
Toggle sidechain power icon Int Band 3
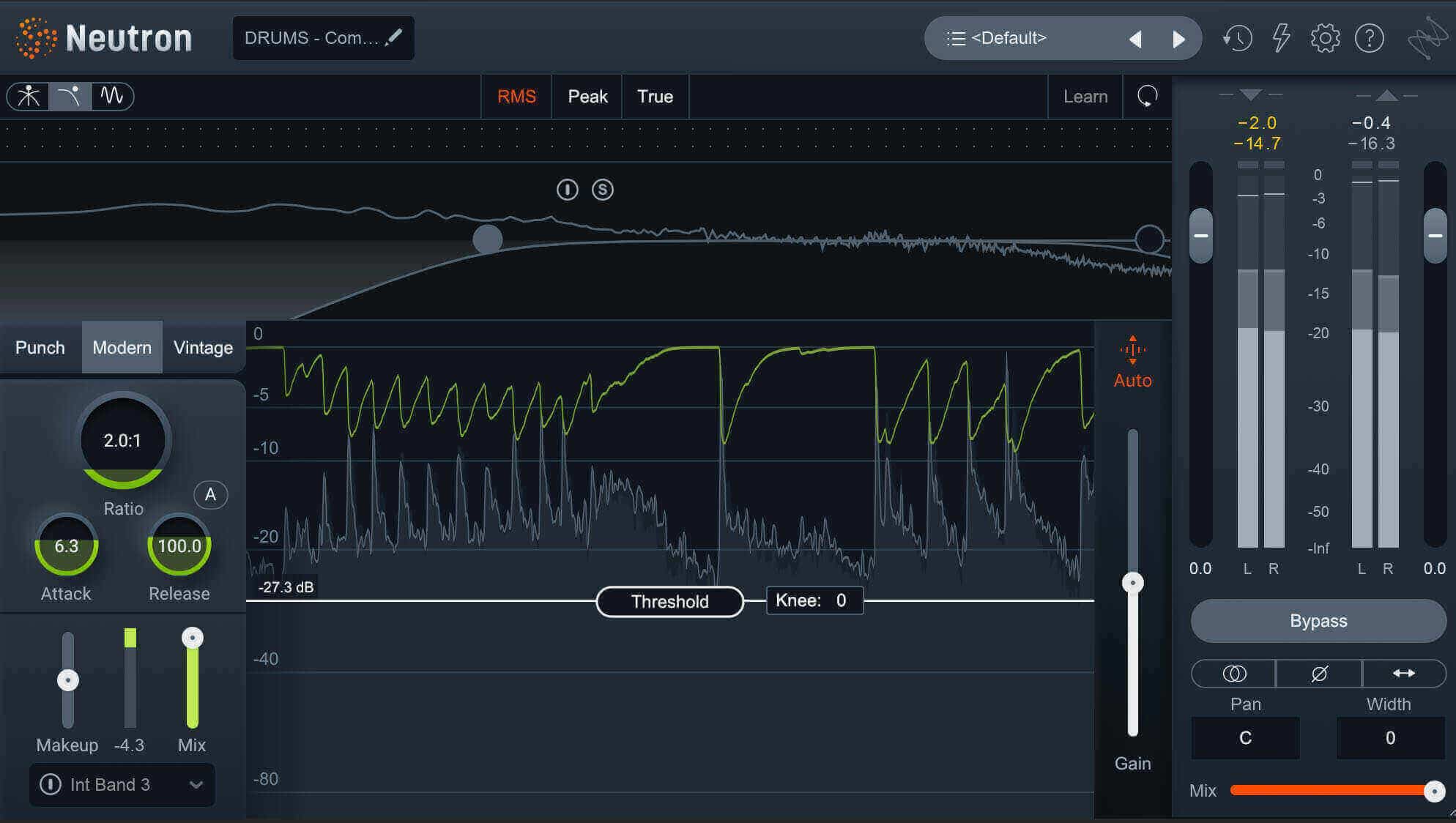(51, 784)
